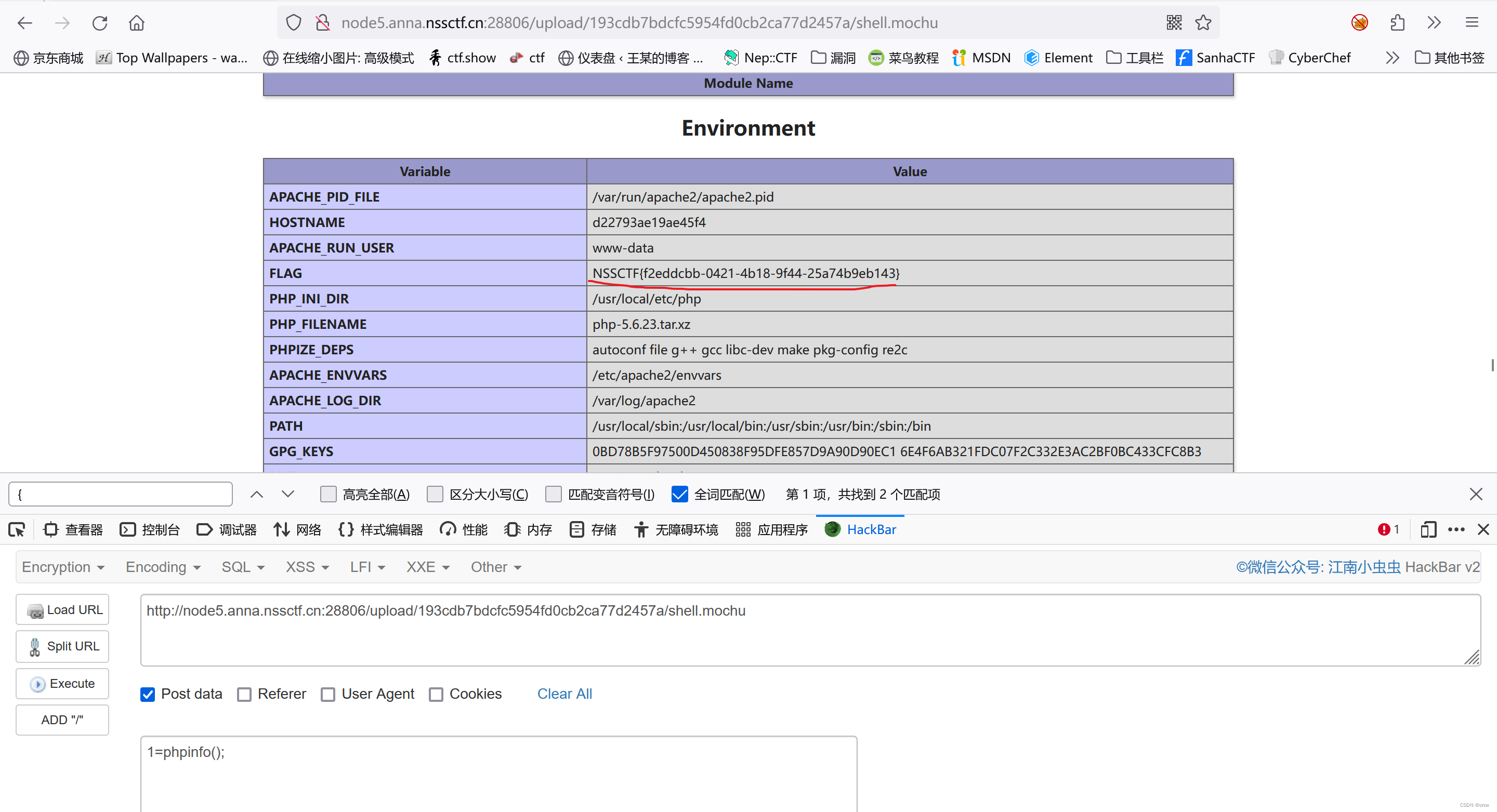
Task: Open Responsive Design Mode in devtools
Action: tap(1428, 529)
